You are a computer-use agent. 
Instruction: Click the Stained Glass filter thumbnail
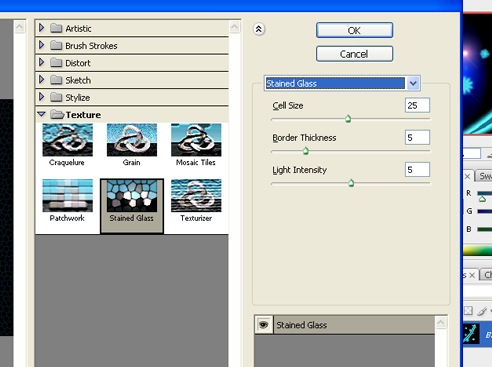132,195
